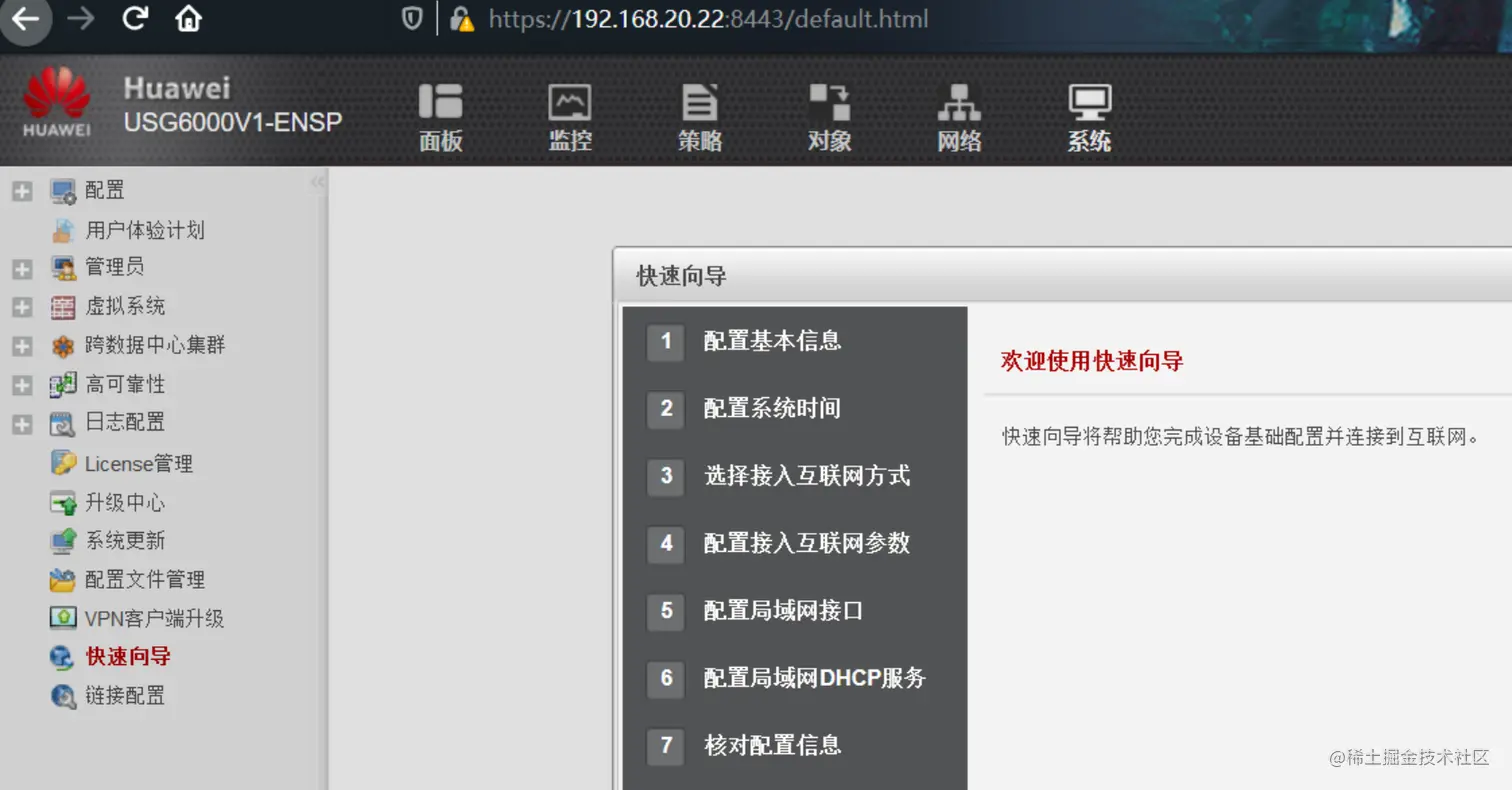Open VPN客户端升级 in the sidebar
Viewport: 1512px width, 790px height.
point(154,618)
